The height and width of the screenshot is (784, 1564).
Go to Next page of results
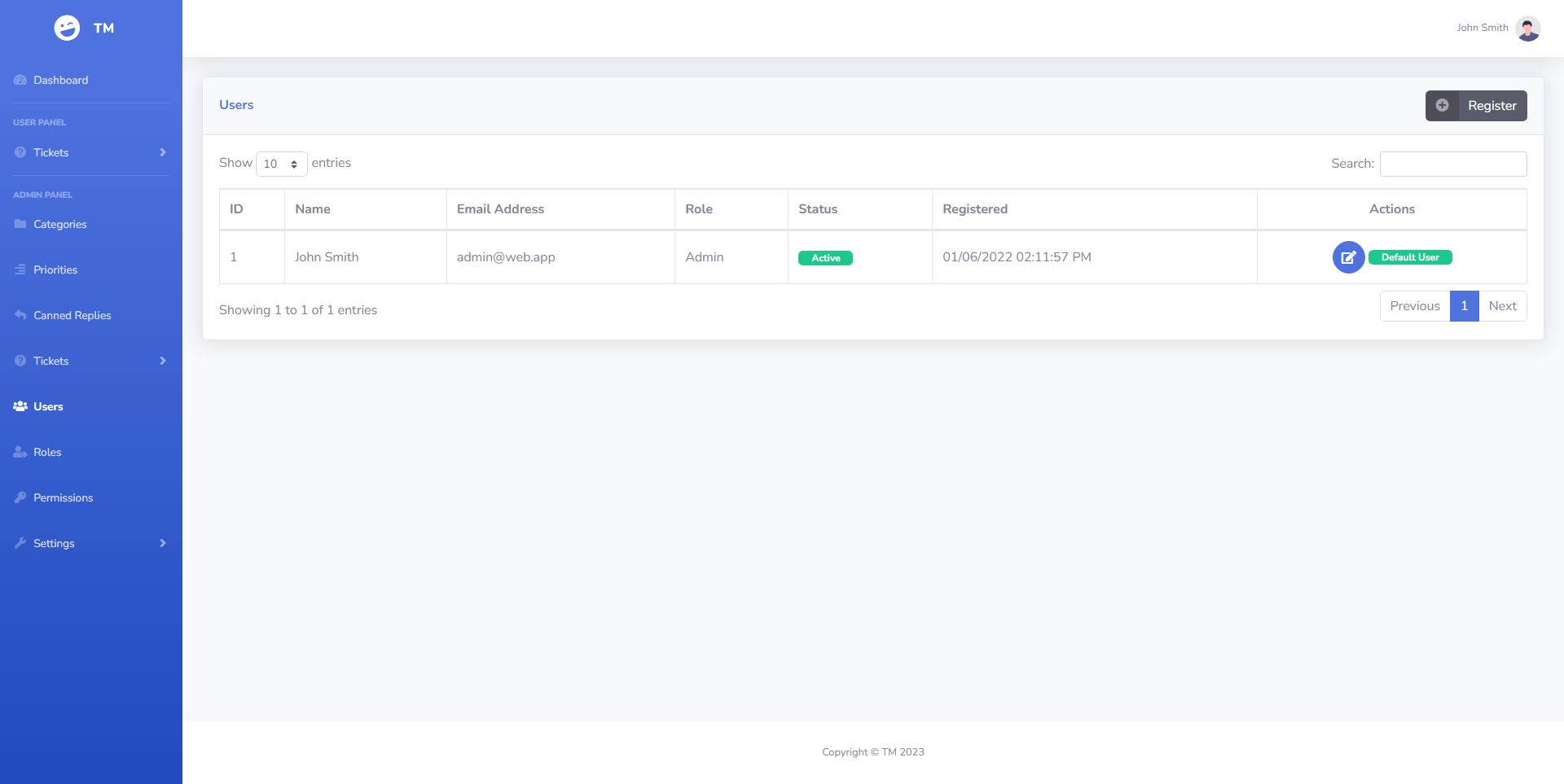click(1502, 306)
